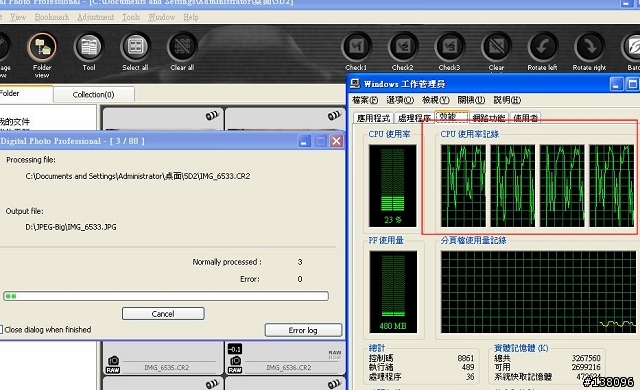This screenshot has height=390, width=640.
Task: Switch to 使用者 tab in Task Manager
Action: click(525, 118)
